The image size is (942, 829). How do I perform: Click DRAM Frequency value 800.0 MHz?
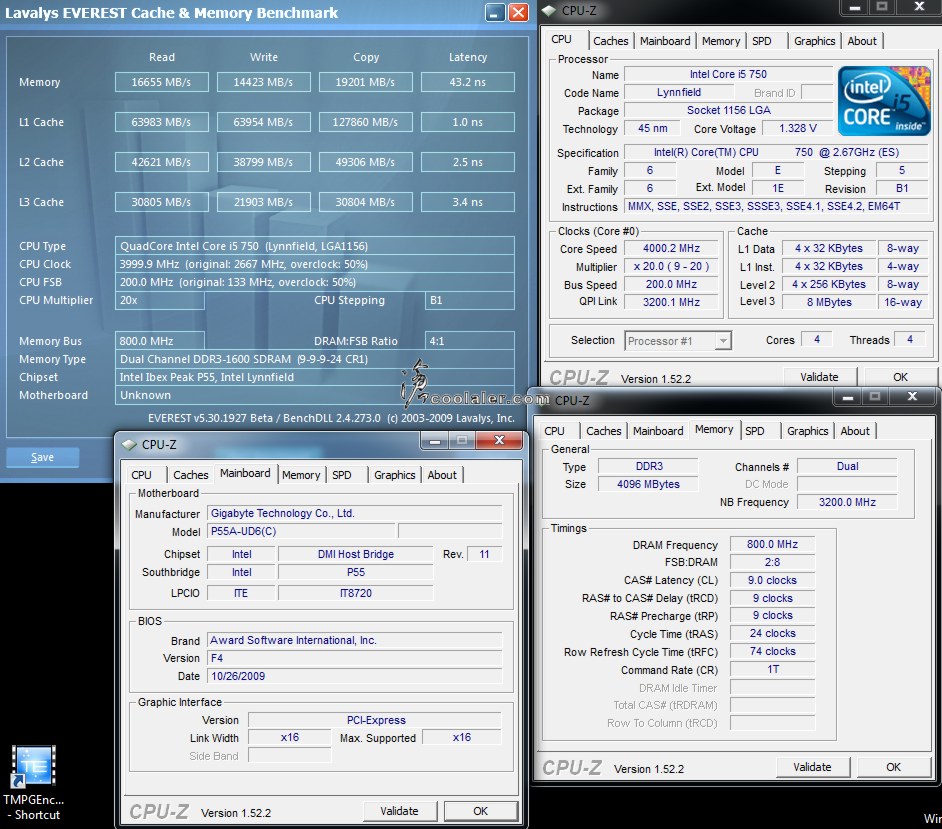[772, 544]
